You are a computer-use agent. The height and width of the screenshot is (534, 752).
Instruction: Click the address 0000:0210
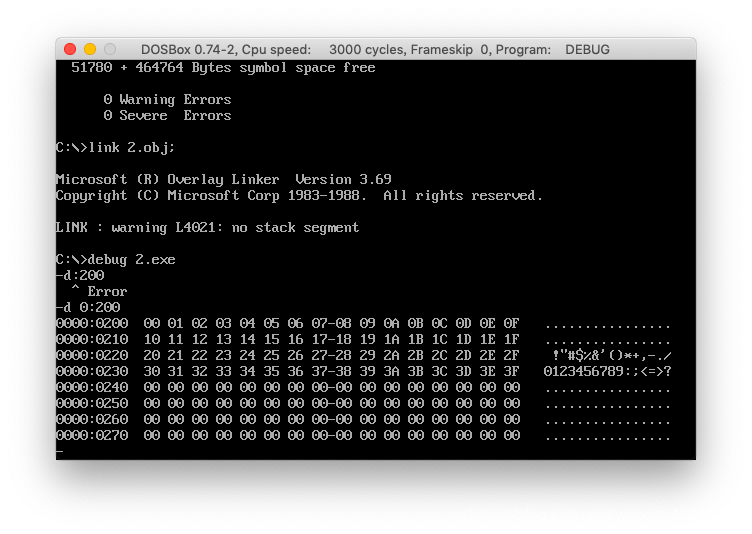(92, 339)
